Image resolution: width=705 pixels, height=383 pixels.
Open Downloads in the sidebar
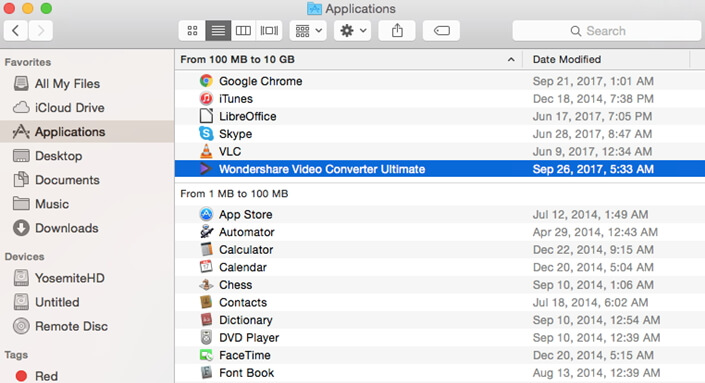[87, 228]
